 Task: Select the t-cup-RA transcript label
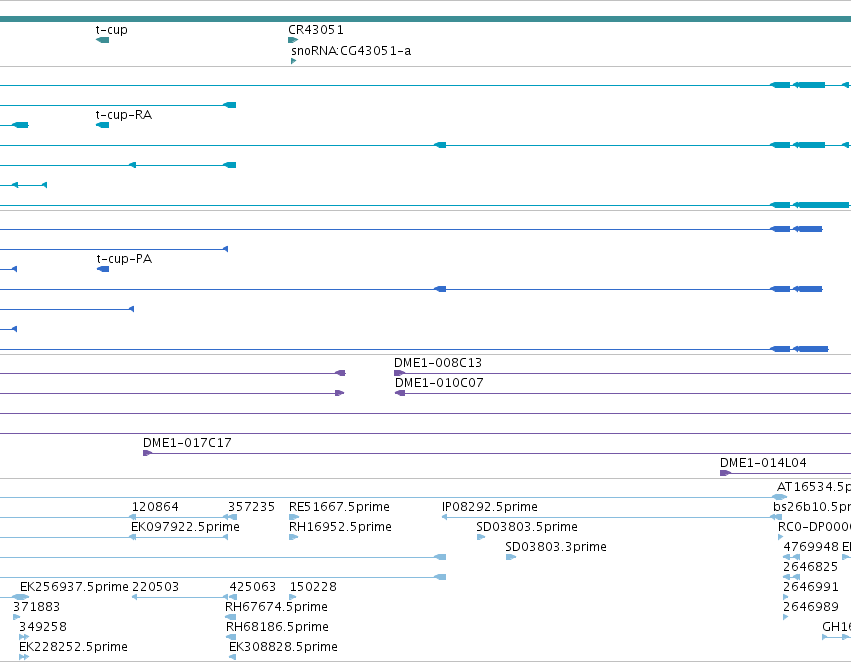(124, 115)
